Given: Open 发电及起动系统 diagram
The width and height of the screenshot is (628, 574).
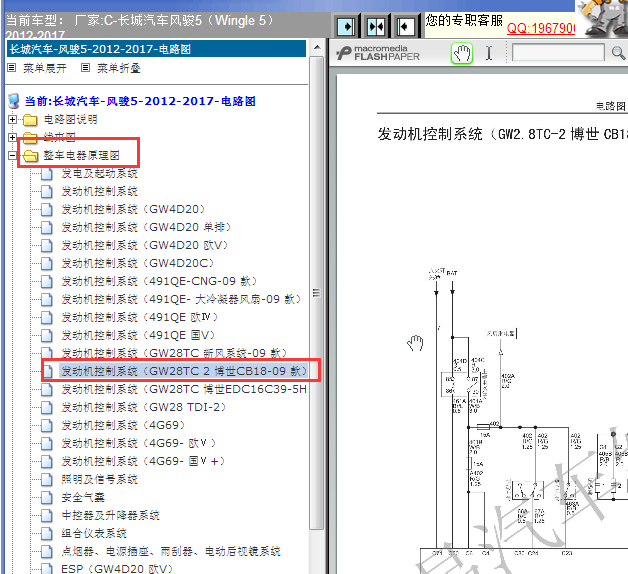Looking at the screenshot, I should coord(99,173).
